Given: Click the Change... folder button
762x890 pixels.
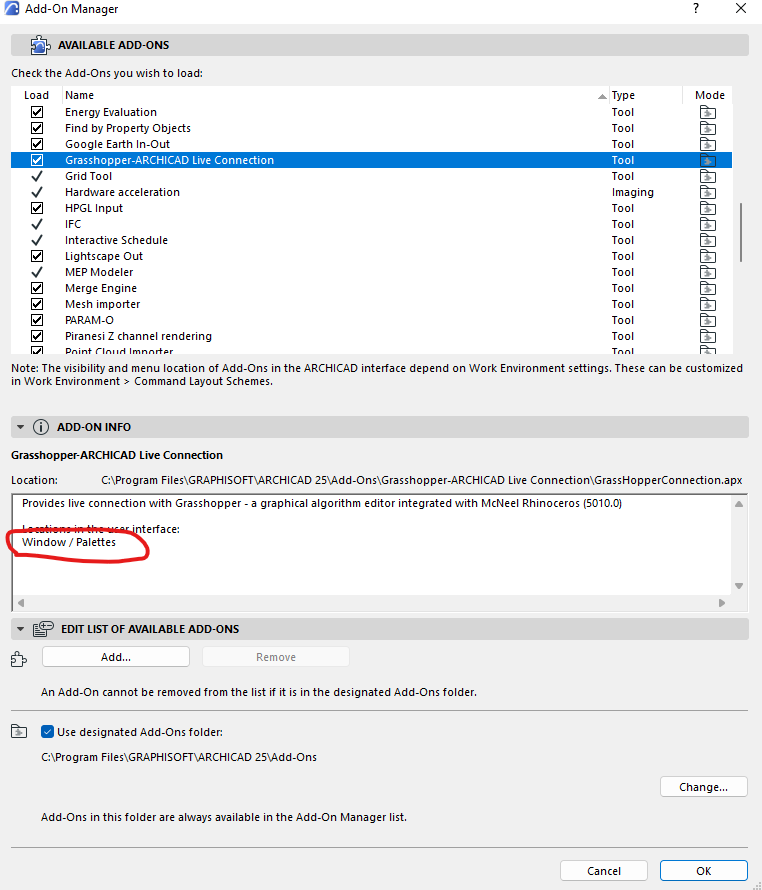Looking at the screenshot, I should pos(704,787).
